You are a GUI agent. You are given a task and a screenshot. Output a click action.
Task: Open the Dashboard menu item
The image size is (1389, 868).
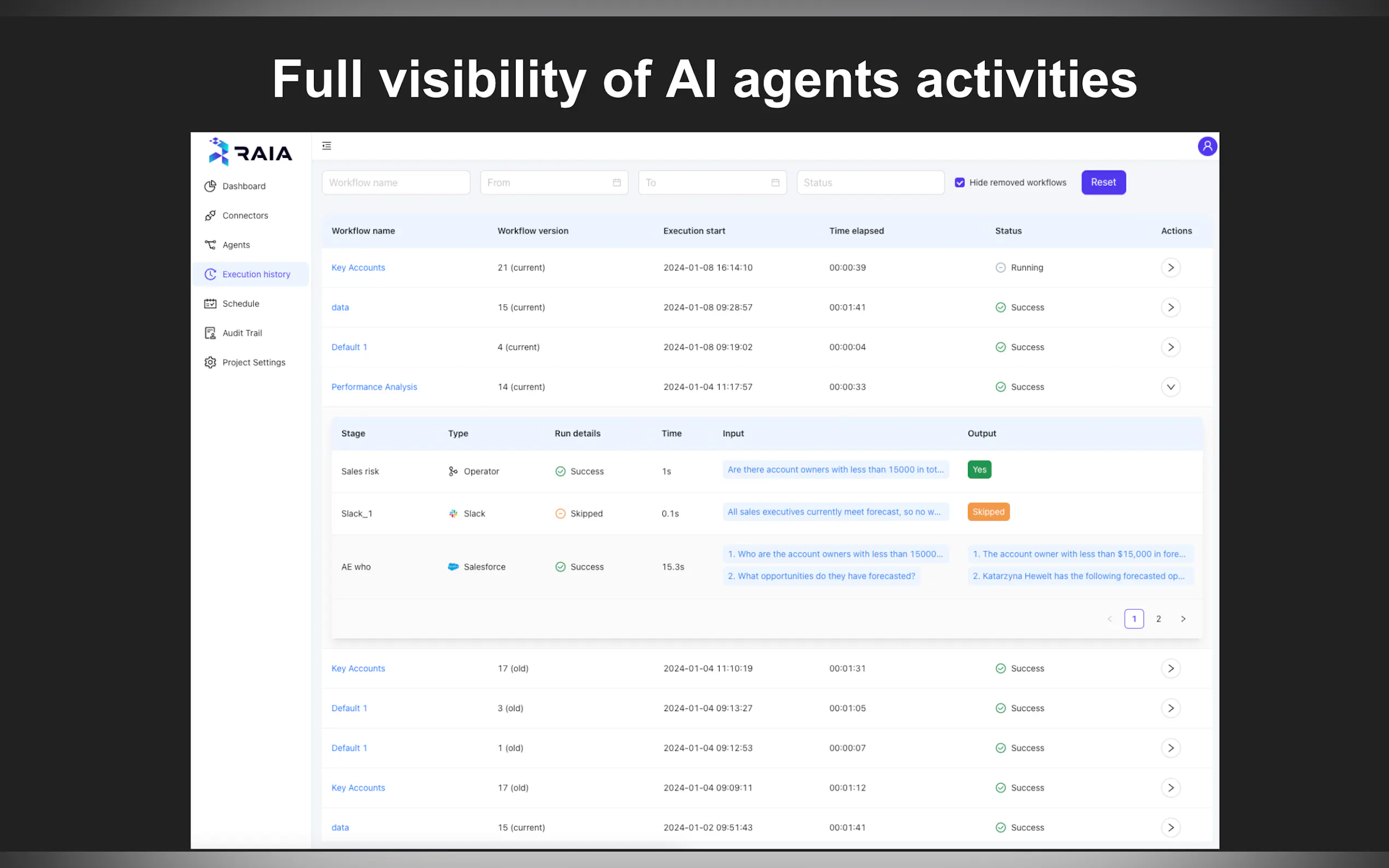pos(251,186)
